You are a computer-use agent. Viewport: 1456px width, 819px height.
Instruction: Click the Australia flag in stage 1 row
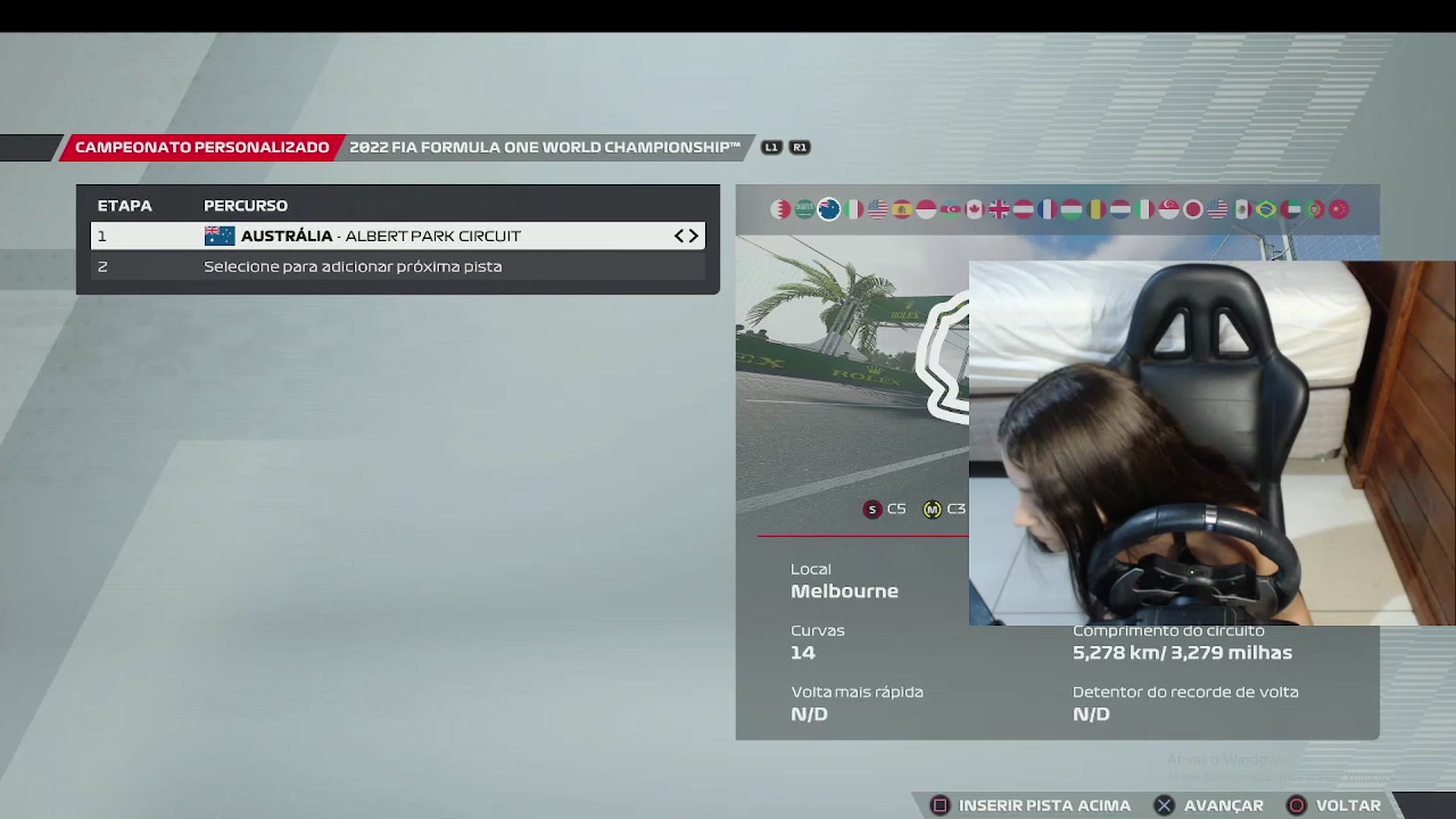click(219, 236)
